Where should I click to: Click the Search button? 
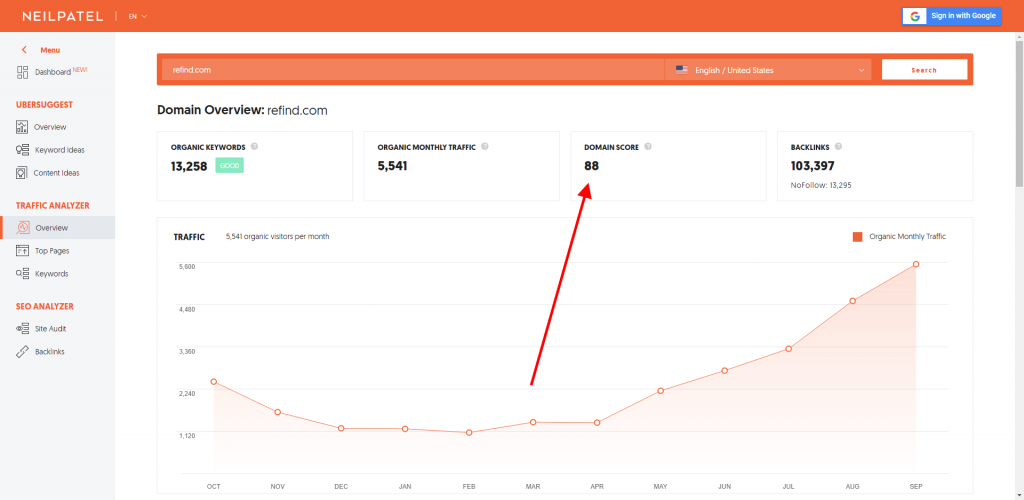tap(924, 70)
